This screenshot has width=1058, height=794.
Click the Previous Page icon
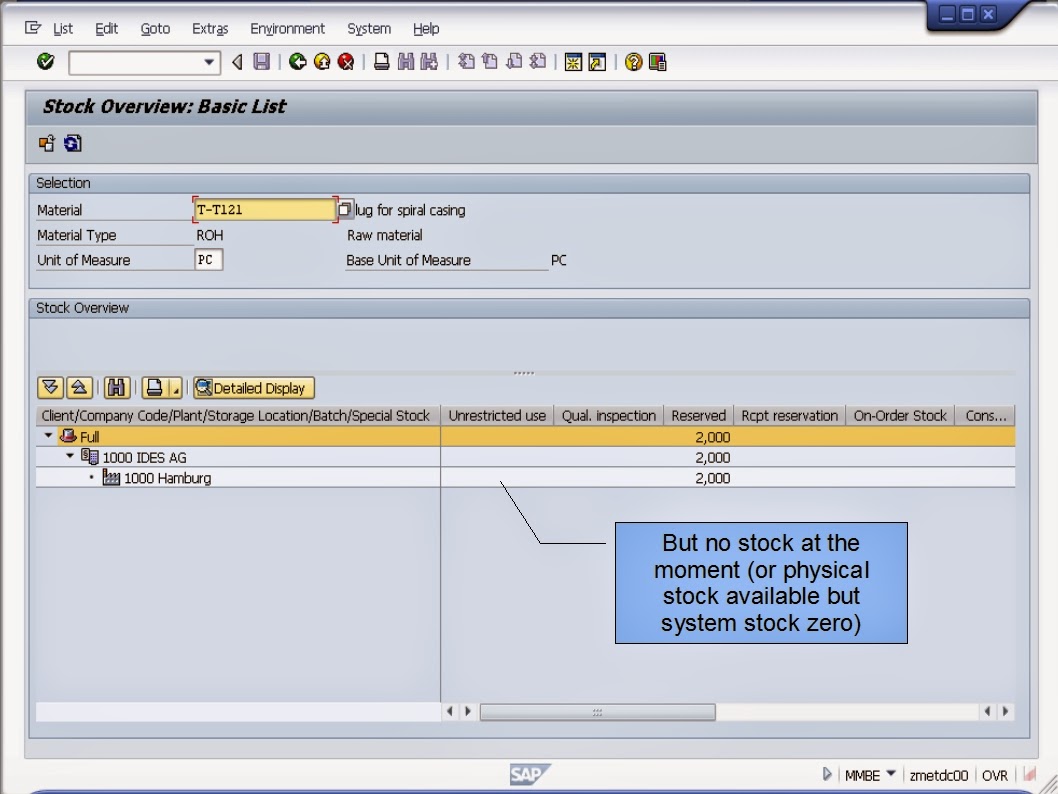490,62
